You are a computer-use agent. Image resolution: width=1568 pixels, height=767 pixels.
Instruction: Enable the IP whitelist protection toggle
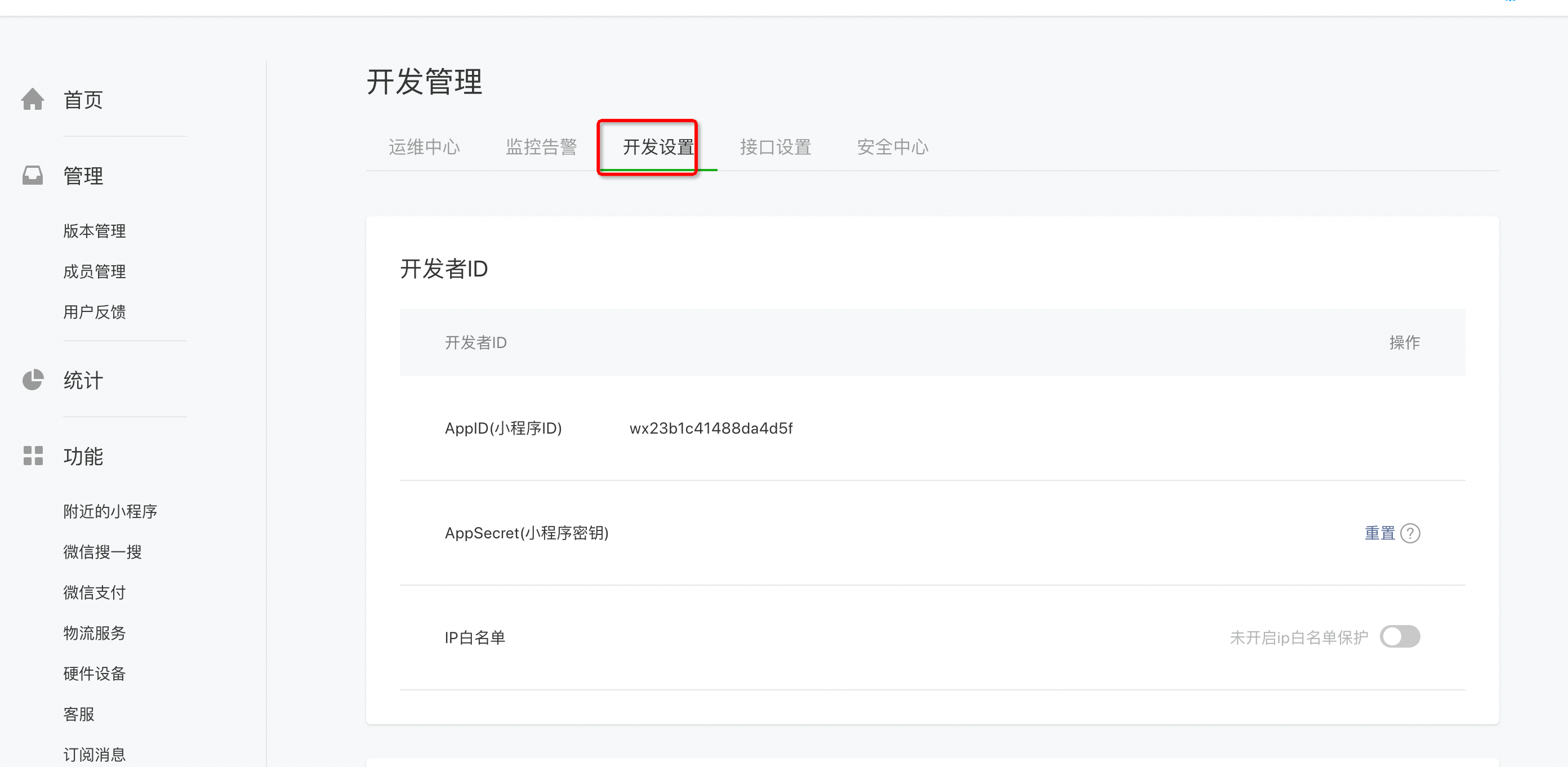(1400, 637)
